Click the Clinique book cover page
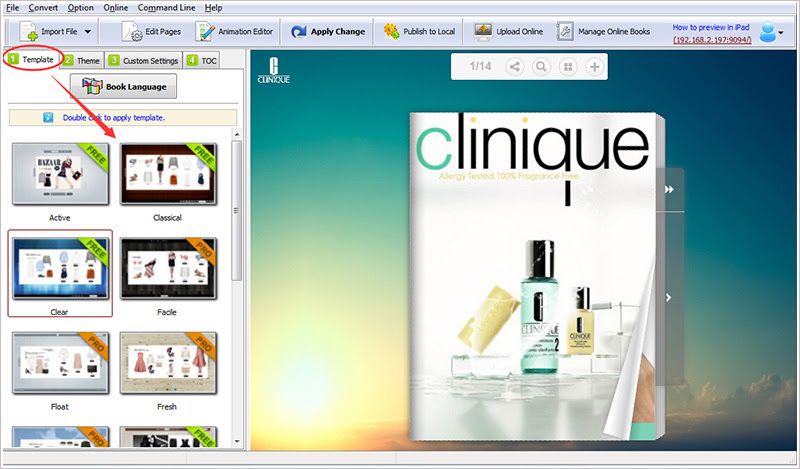This screenshot has width=800, height=469. pyautogui.click(x=533, y=276)
